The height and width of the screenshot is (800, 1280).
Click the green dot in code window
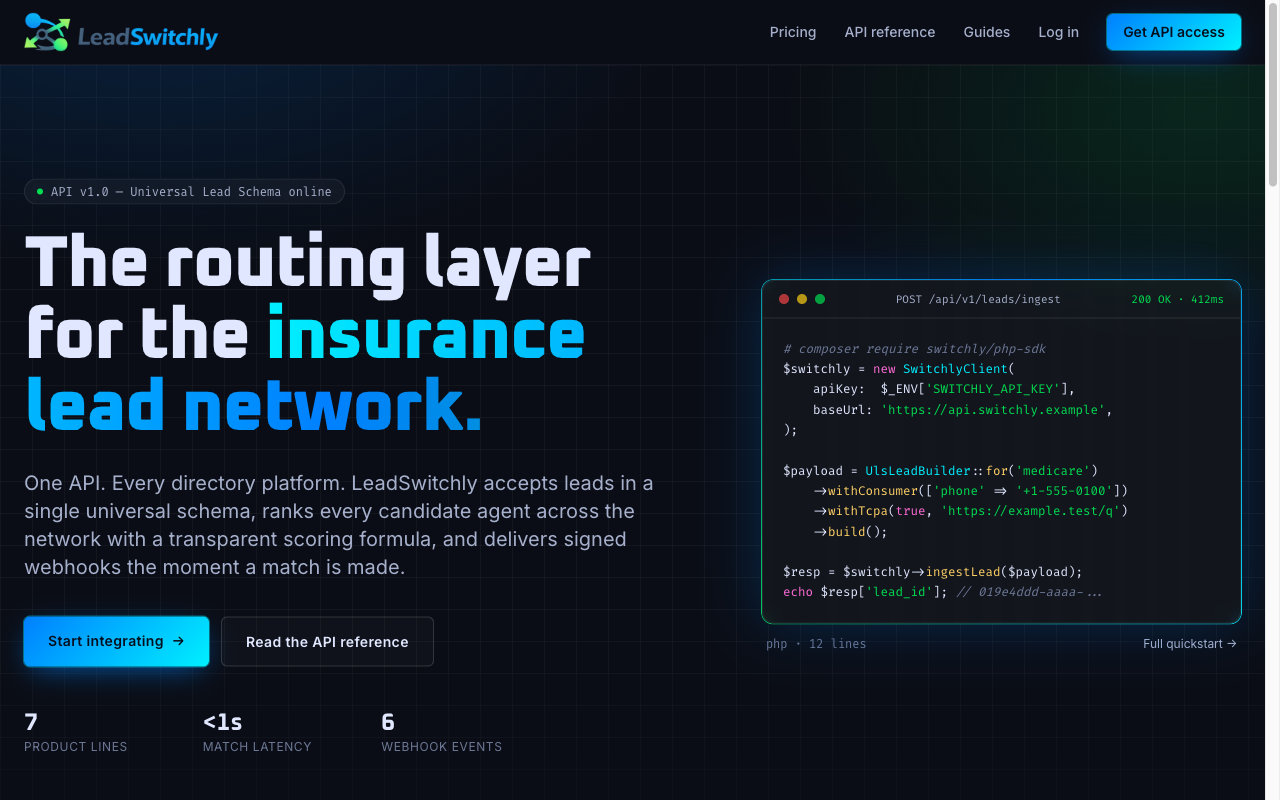[x=820, y=299]
